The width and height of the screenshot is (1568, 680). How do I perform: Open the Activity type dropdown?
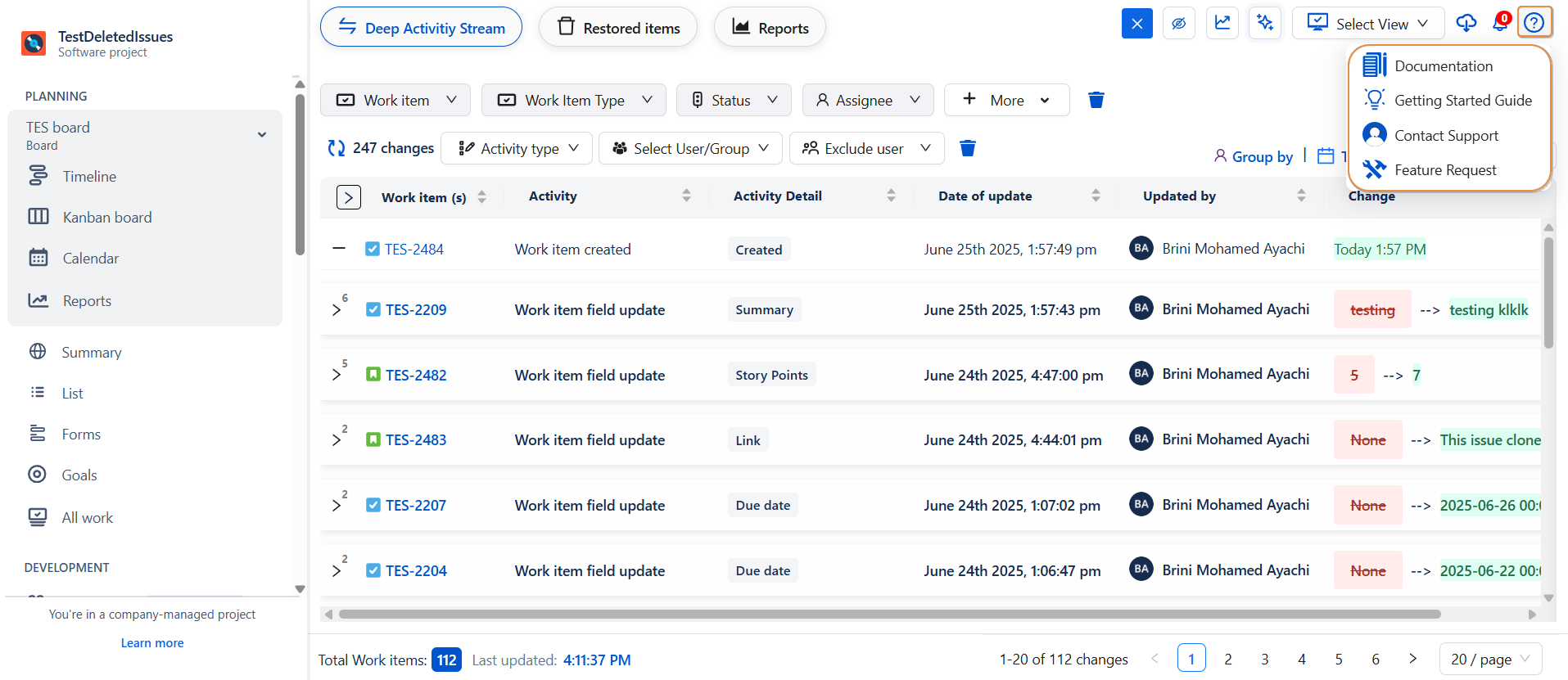pyautogui.click(x=517, y=148)
